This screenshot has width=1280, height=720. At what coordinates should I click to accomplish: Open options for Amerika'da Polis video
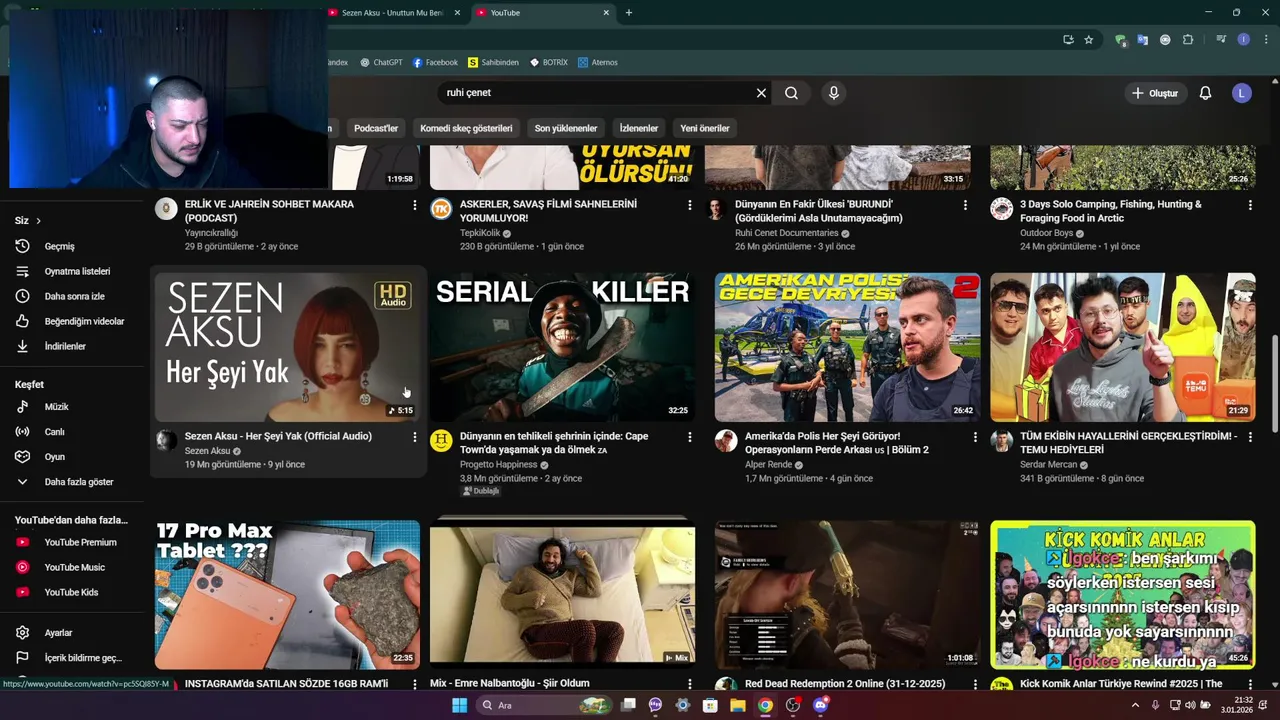point(975,437)
